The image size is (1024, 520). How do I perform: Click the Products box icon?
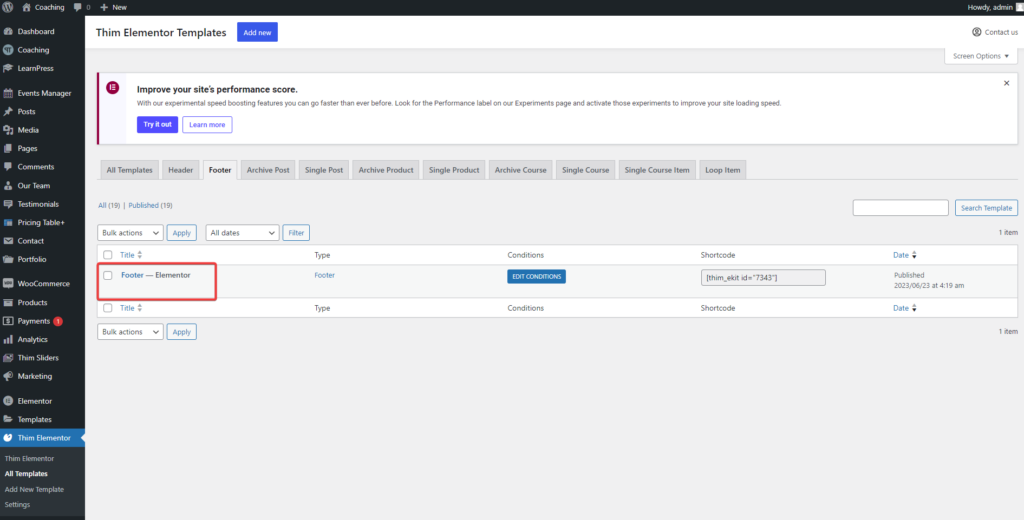click(8, 302)
